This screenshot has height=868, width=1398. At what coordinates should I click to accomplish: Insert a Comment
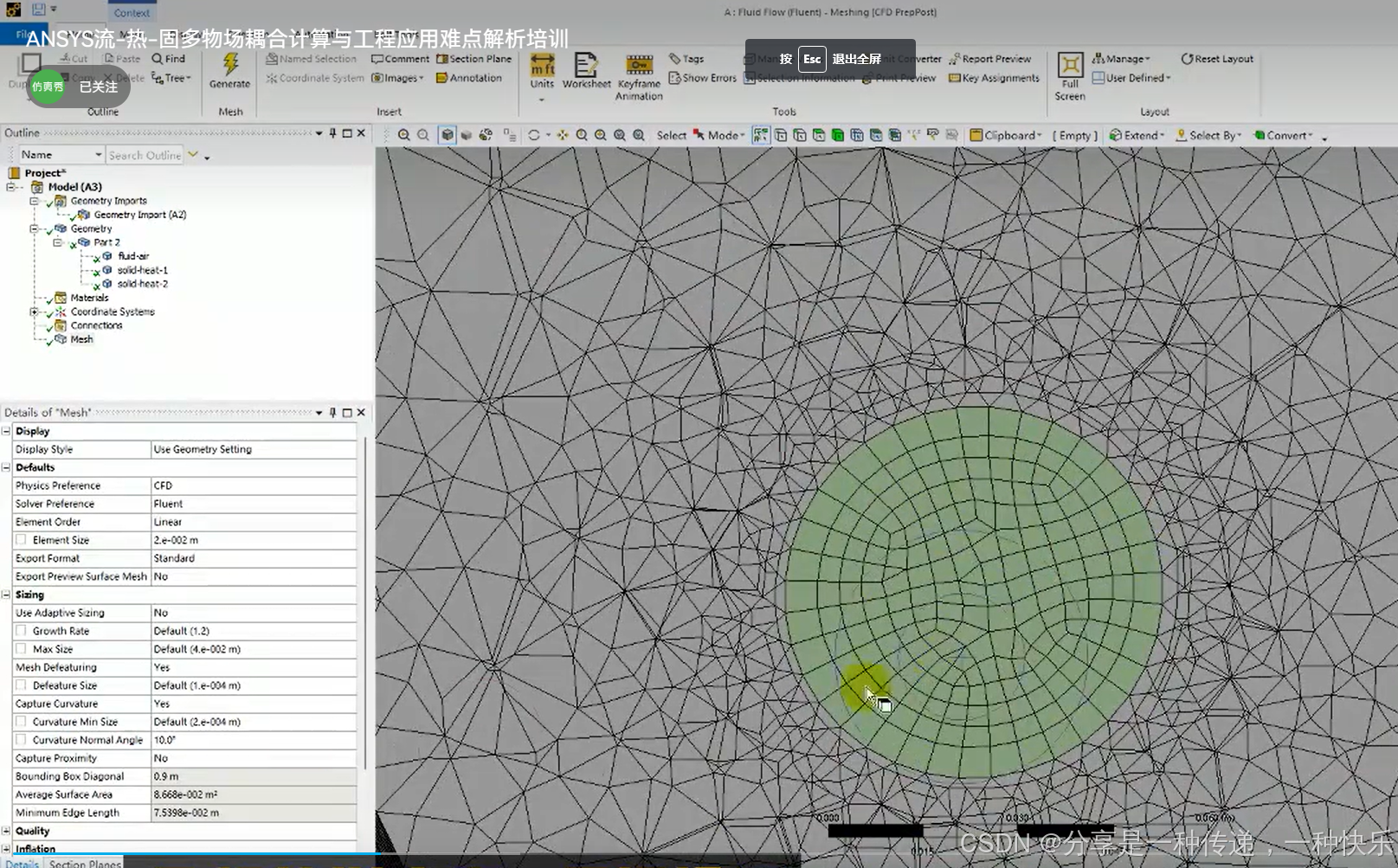point(400,59)
